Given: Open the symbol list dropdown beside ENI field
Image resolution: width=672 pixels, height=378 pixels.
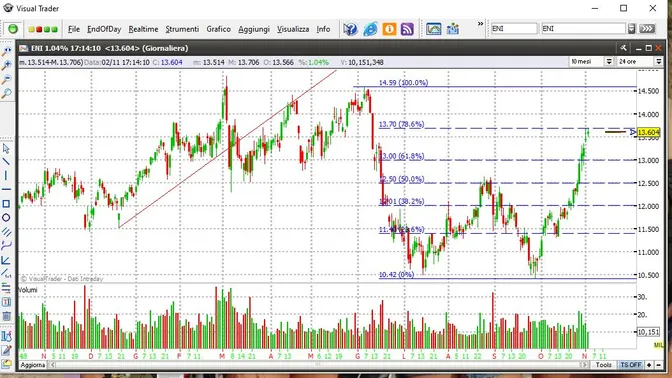Looking at the screenshot, I should point(631,29).
